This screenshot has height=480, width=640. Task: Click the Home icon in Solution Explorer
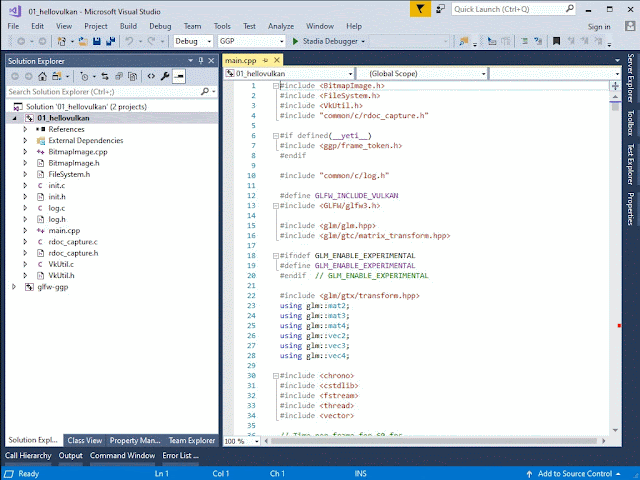(42, 76)
